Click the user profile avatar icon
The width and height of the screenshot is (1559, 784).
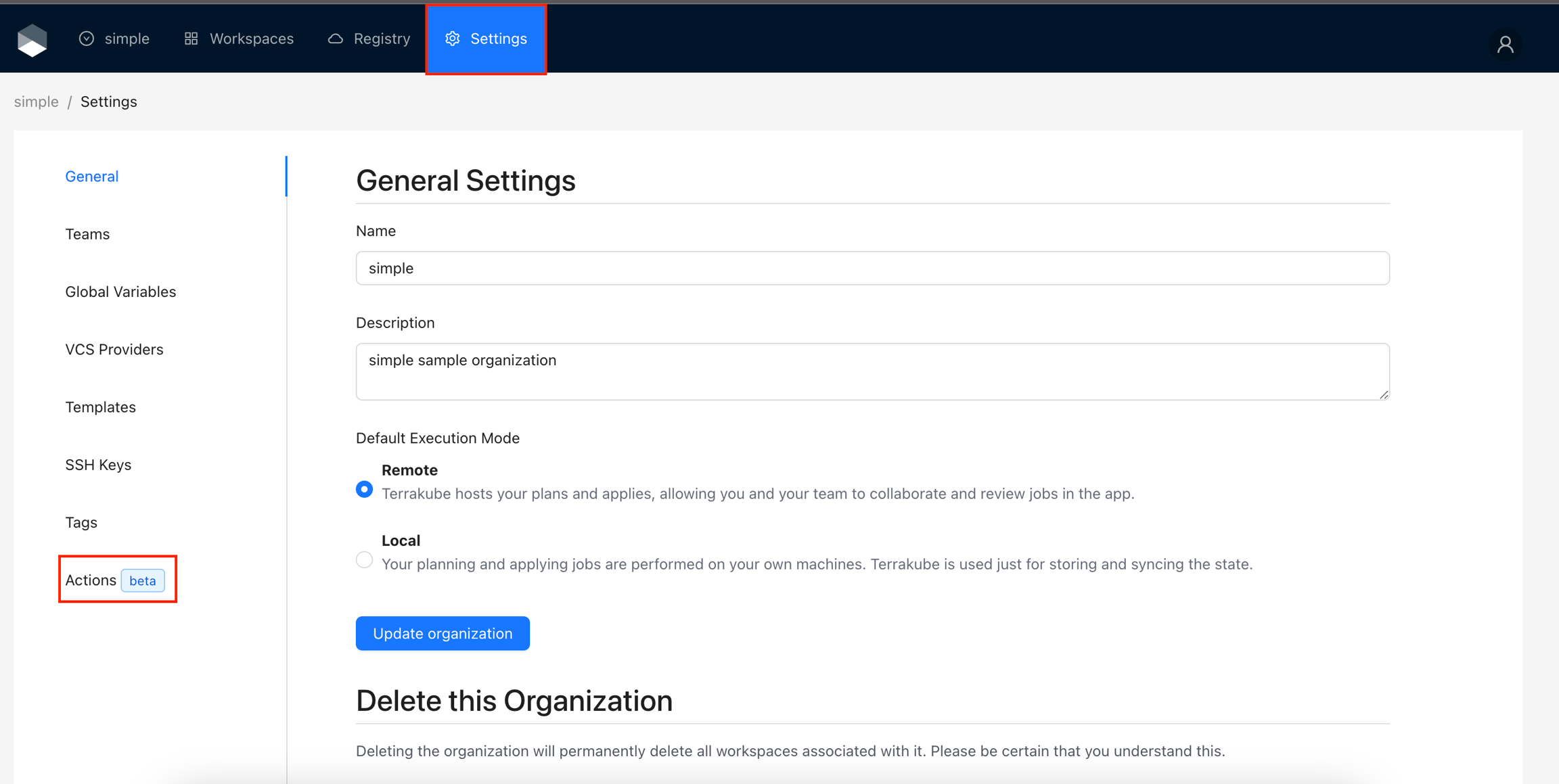(x=1505, y=45)
